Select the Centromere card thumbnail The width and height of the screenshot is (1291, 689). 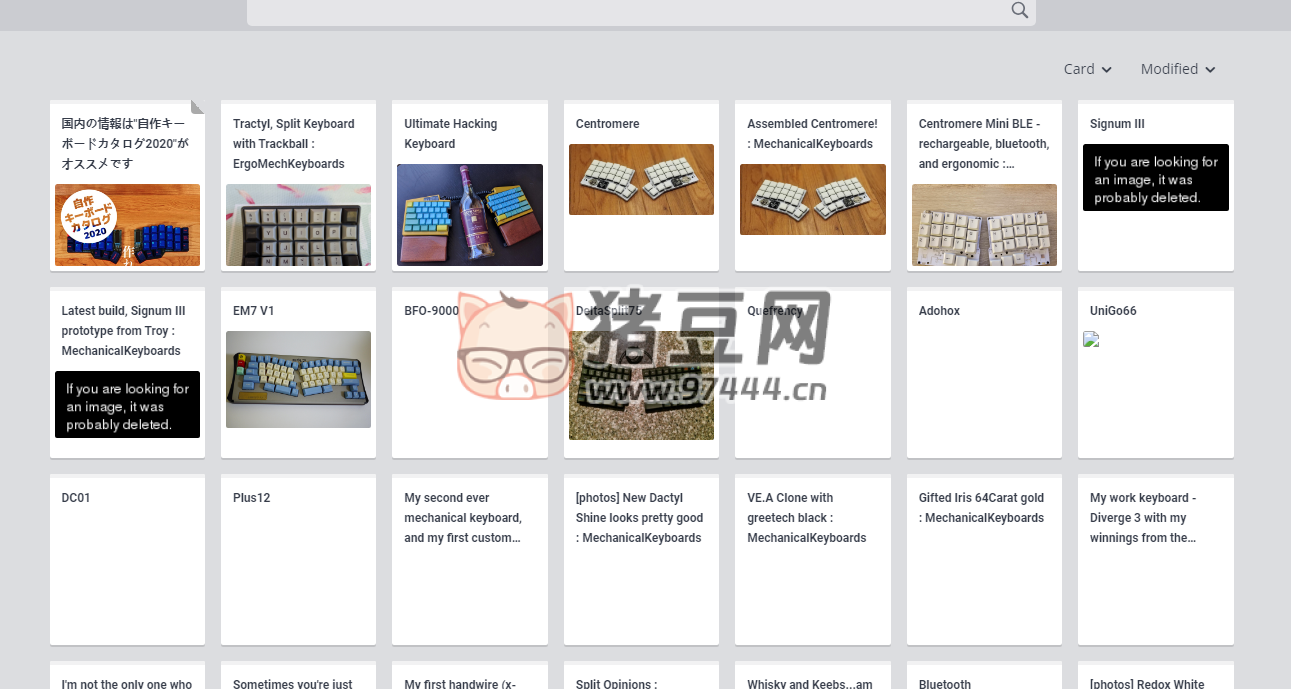pos(641,180)
